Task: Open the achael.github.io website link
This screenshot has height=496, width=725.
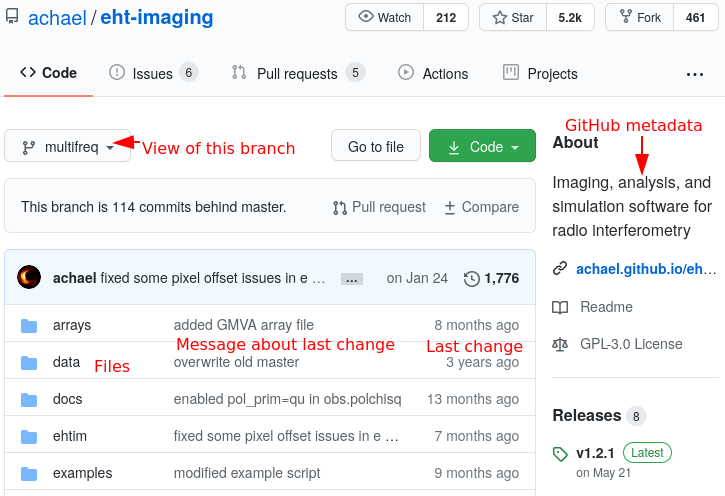Action: tap(646, 269)
